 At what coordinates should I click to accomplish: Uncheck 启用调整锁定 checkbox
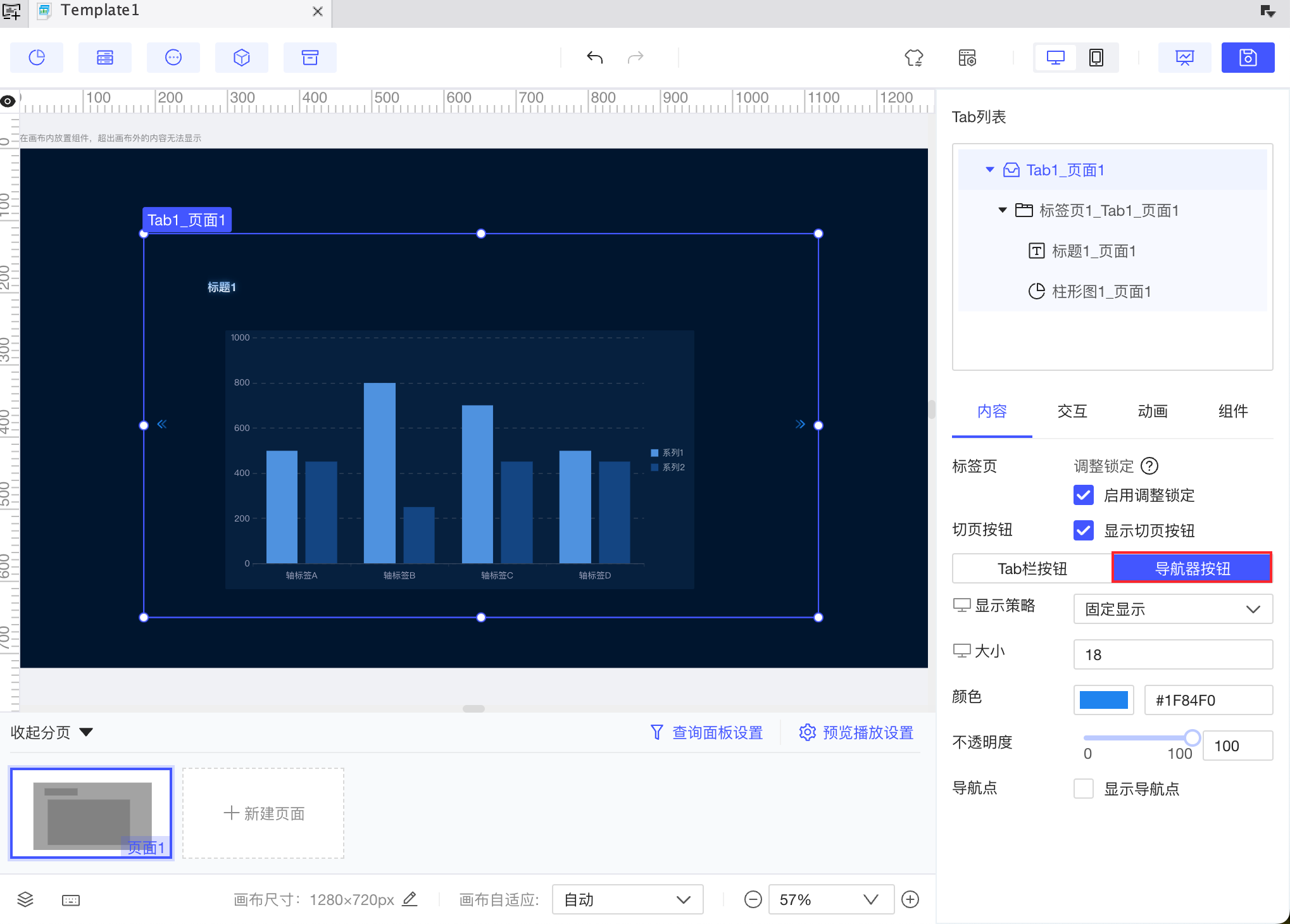tap(1084, 495)
